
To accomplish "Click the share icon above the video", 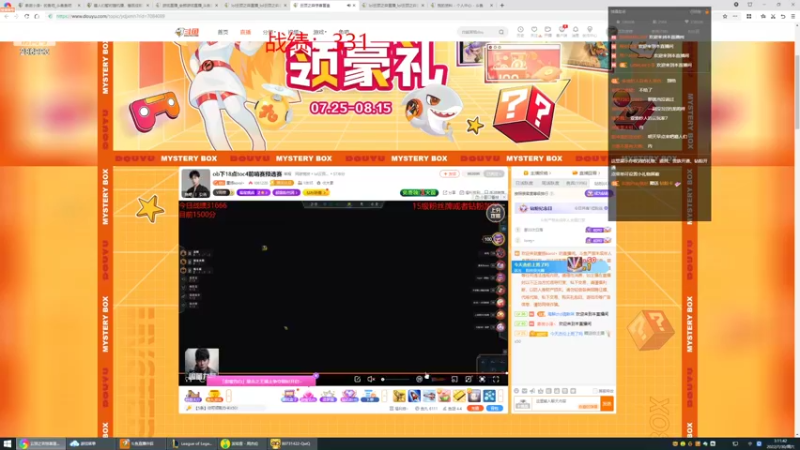I will pyautogui.click(x=449, y=192).
